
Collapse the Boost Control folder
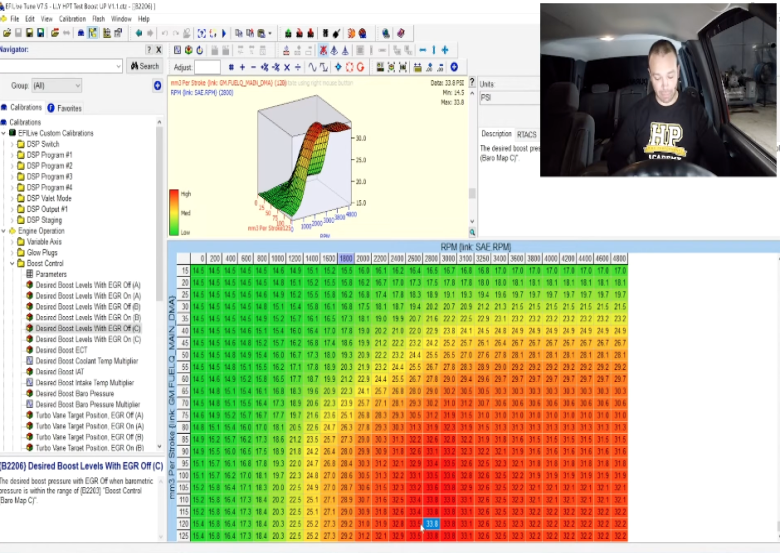pyautogui.click(x=12, y=264)
